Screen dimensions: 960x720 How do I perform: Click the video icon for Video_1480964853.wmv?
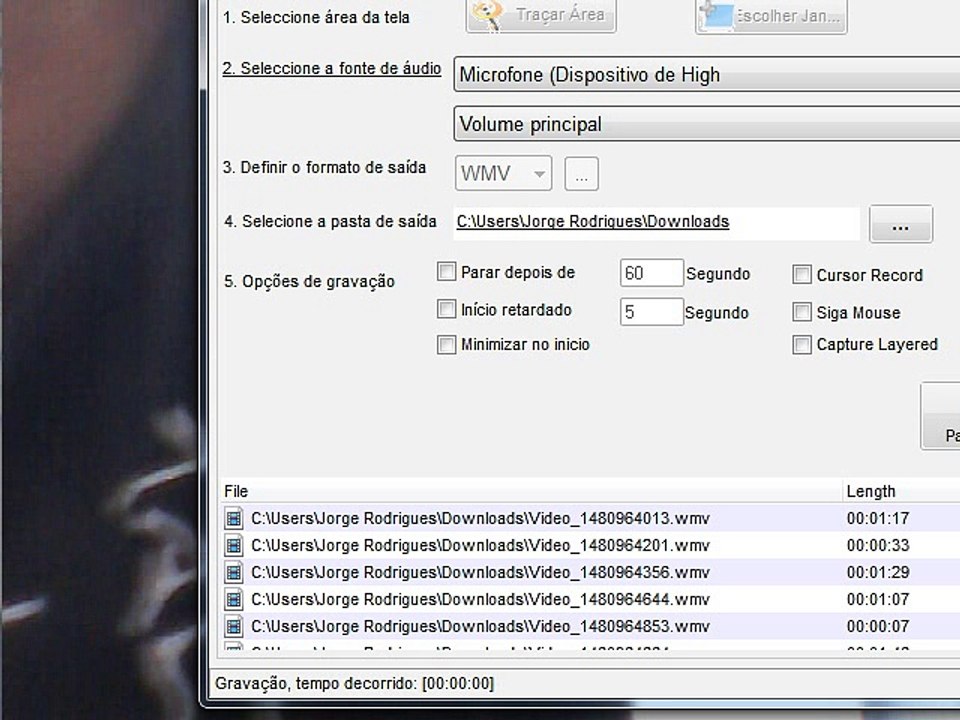coord(233,626)
